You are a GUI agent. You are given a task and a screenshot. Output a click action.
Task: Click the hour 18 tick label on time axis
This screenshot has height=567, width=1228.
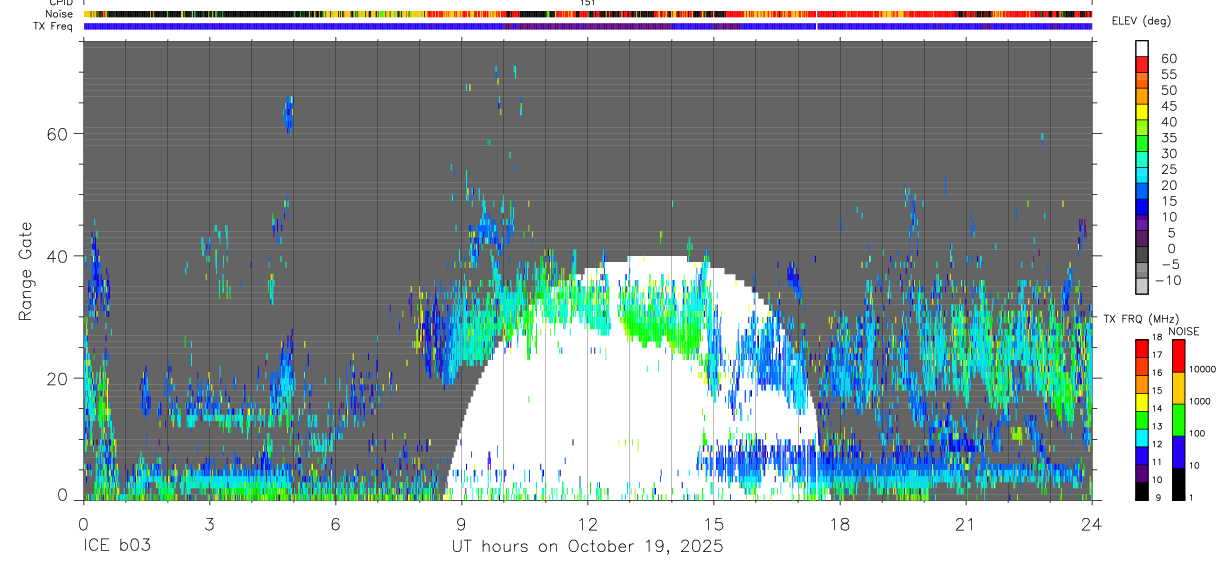[x=840, y=524]
